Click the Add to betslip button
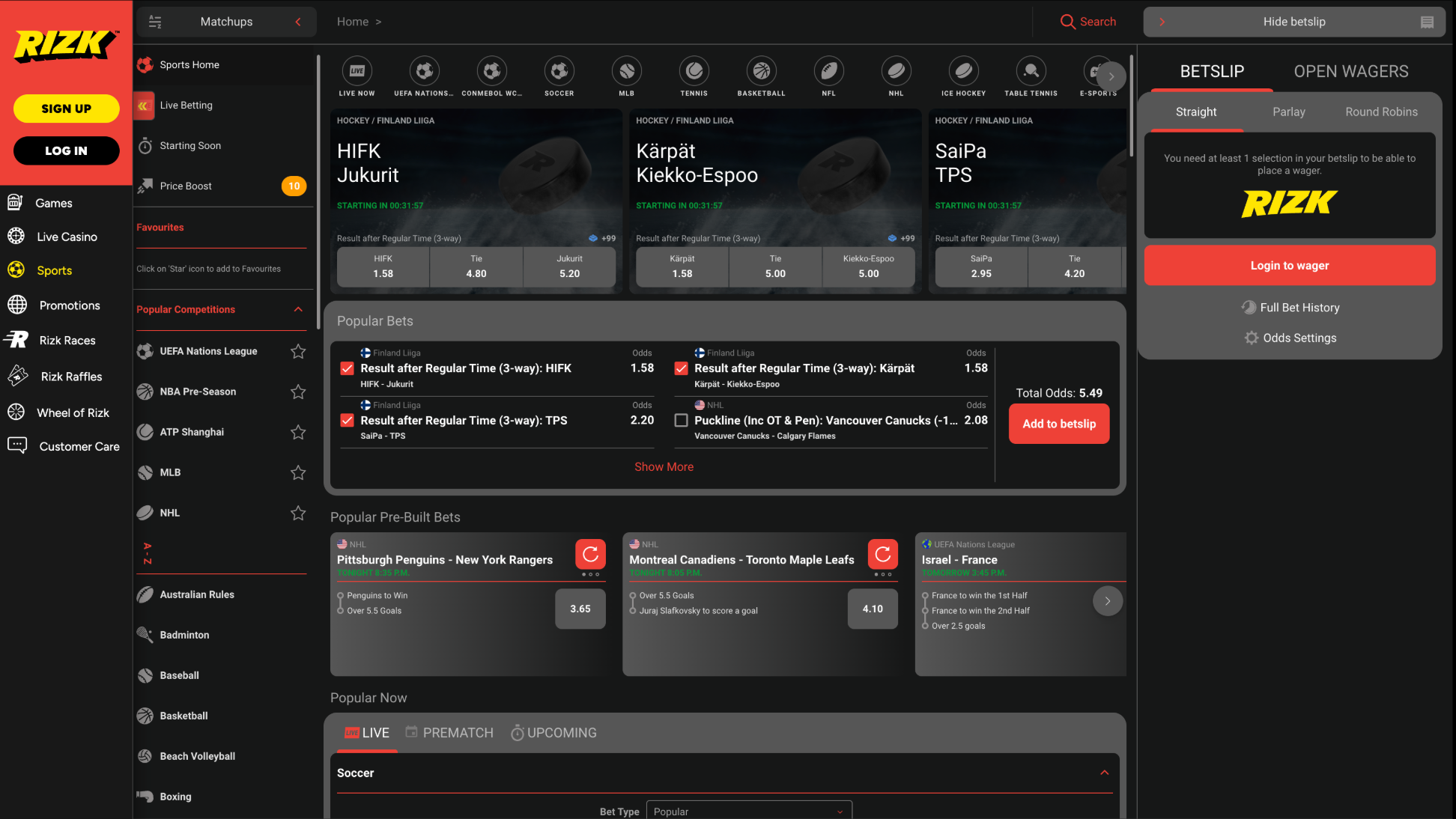Image resolution: width=1456 pixels, height=819 pixels. [1058, 424]
